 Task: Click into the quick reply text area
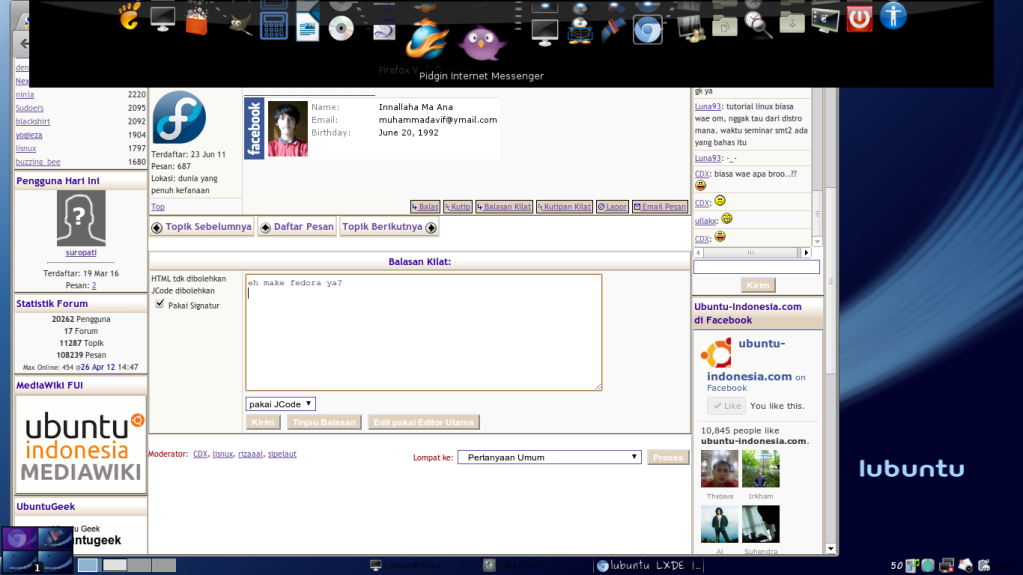(423, 332)
